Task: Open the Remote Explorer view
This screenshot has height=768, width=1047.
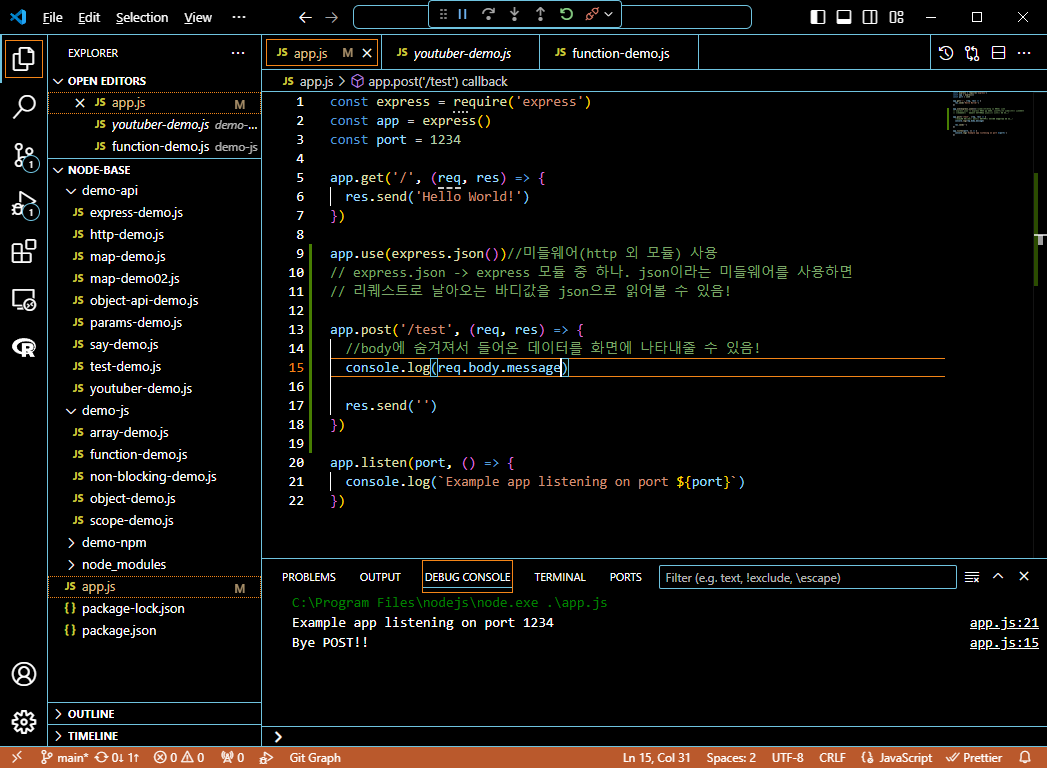Action: 24,300
